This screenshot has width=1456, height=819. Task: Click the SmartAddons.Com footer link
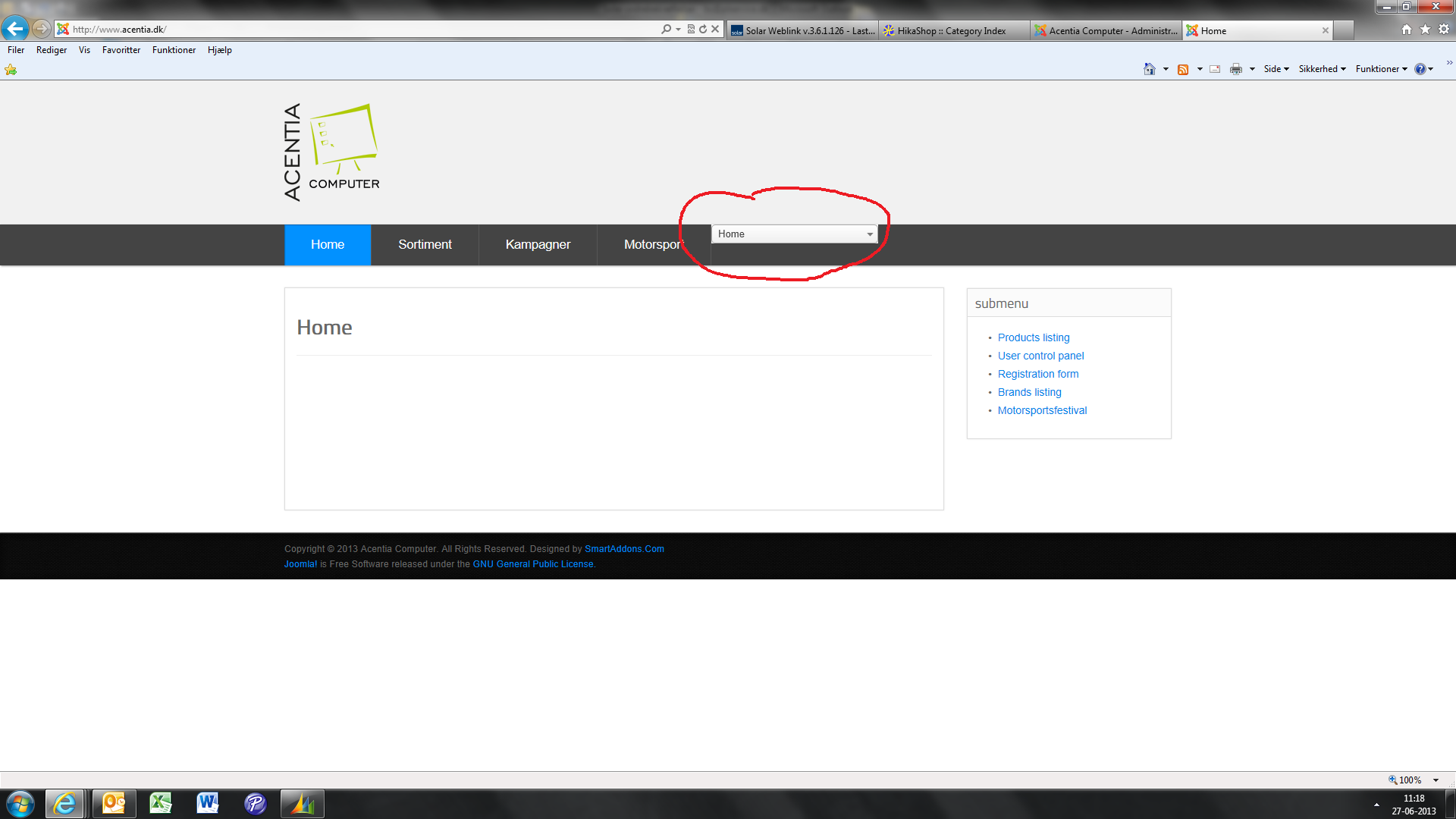click(x=624, y=549)
